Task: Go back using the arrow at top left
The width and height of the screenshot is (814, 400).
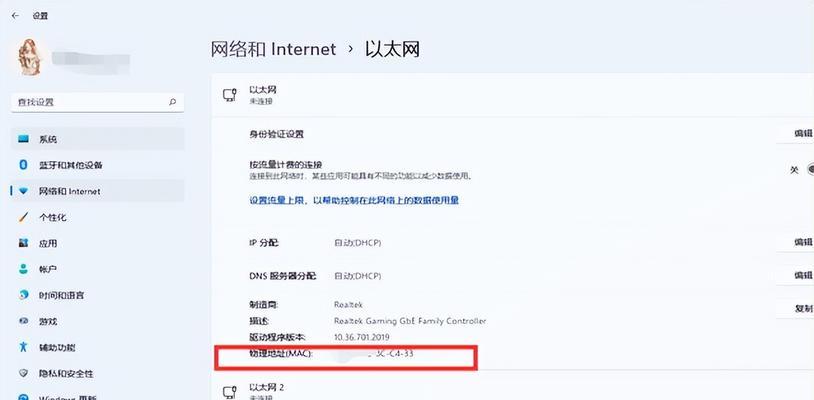Action: tap(16, 16)
